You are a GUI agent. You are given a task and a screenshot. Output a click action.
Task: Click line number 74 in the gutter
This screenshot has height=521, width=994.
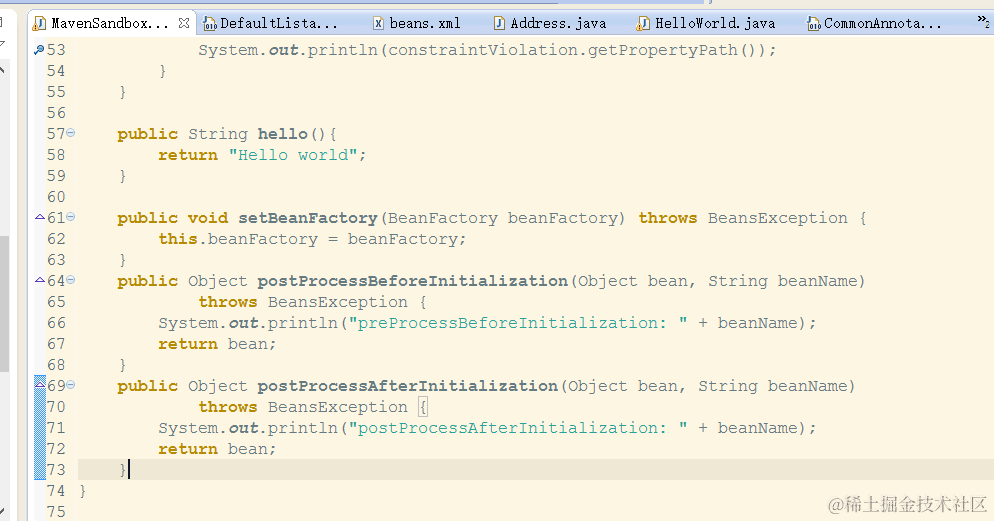coord(56,491)
